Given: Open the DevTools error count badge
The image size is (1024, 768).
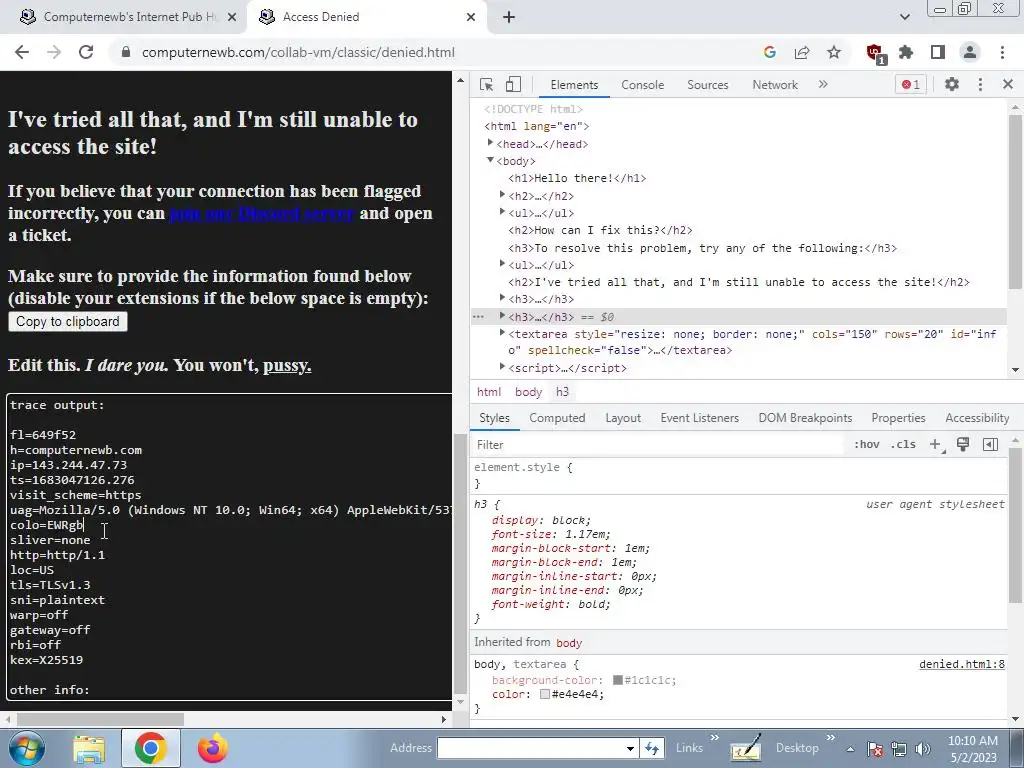Looking at the screenshot, I should click(911, 84).
